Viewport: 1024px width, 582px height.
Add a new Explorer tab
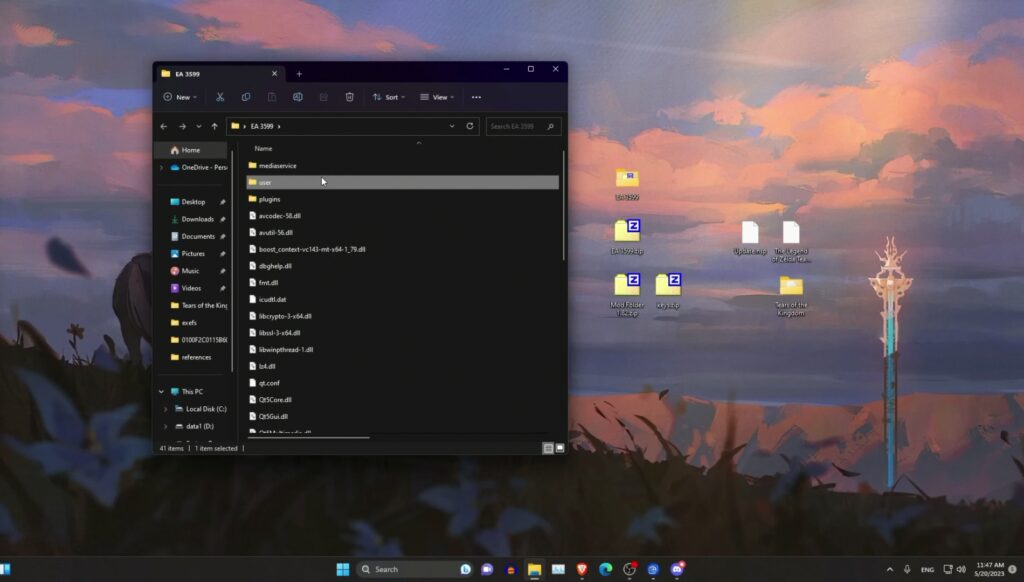(299, 74)
